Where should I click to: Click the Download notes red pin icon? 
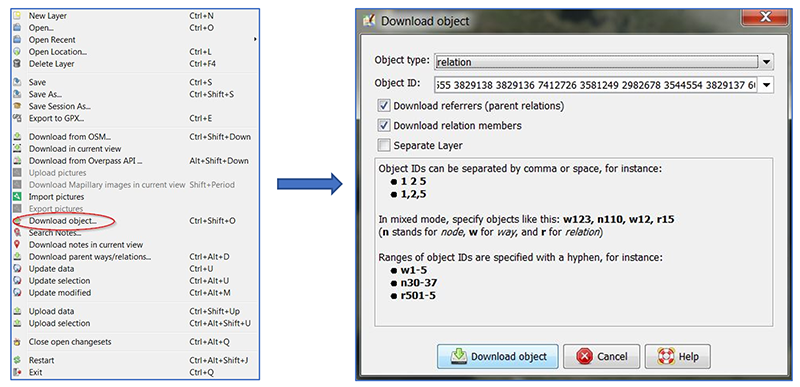click(17, 245)
